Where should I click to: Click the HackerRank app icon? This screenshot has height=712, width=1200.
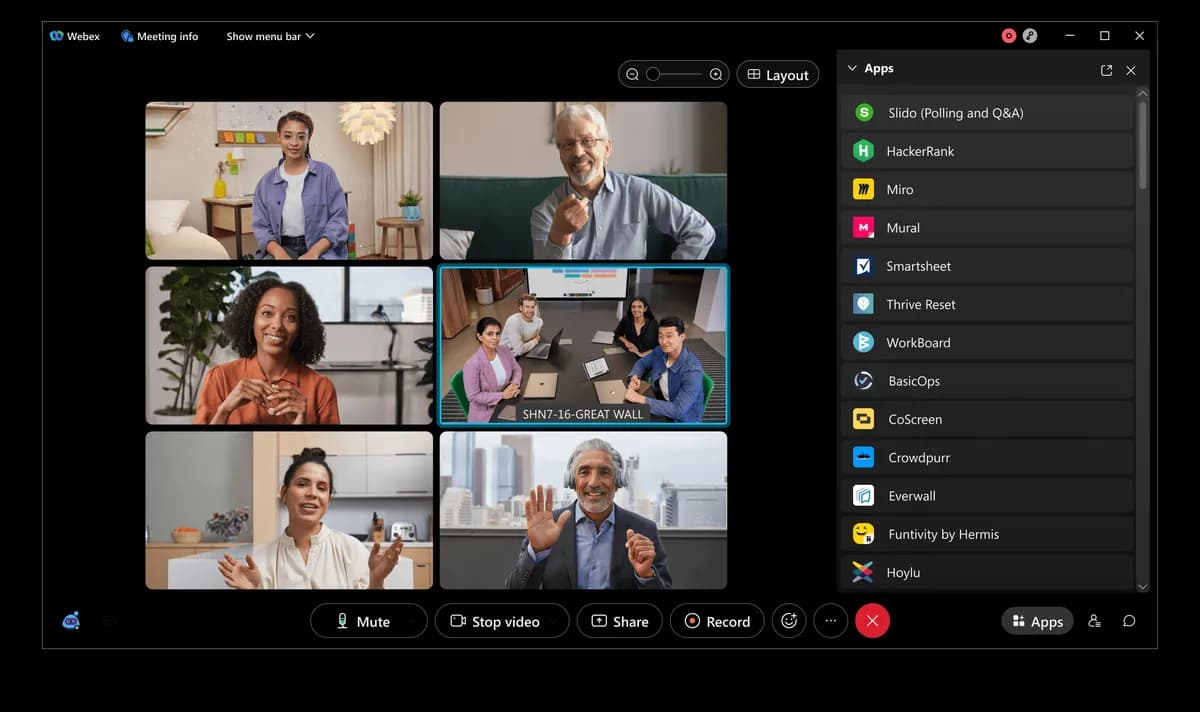click(863, 151)
